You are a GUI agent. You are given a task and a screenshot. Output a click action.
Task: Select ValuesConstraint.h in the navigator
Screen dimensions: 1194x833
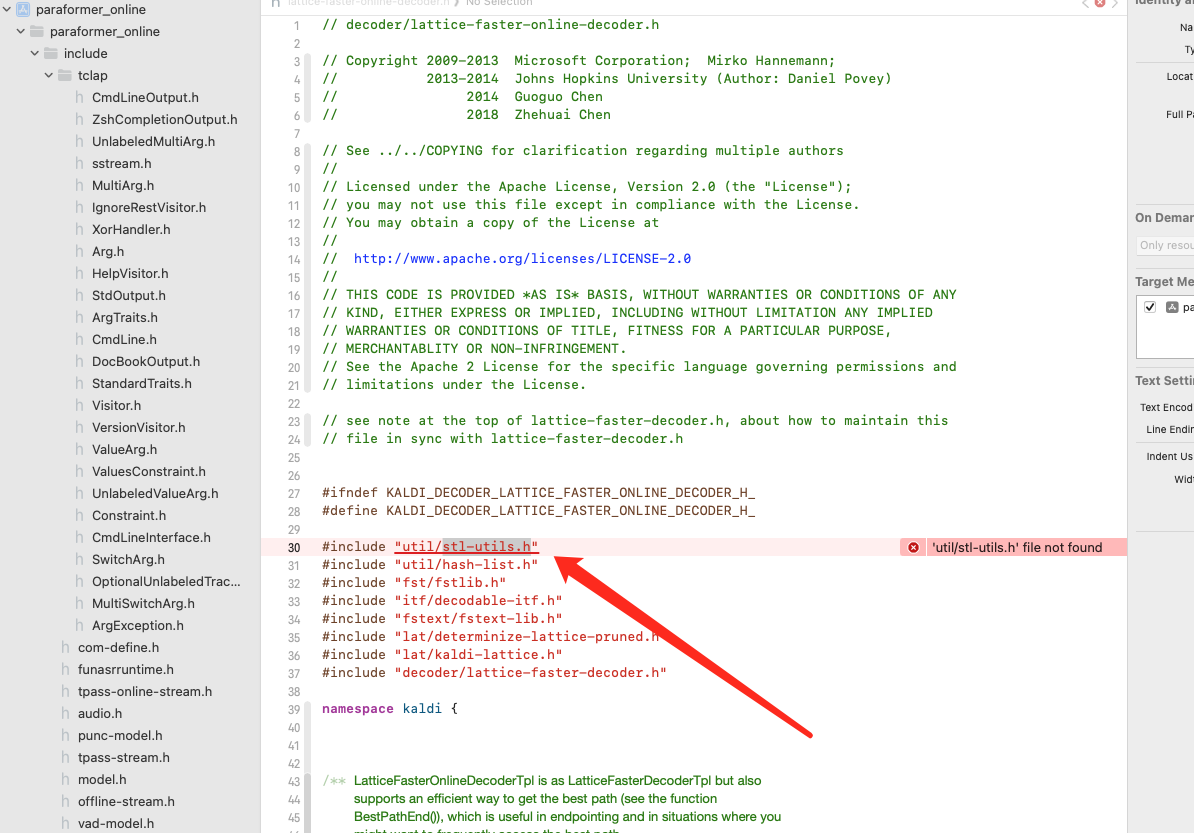[148, 472]
